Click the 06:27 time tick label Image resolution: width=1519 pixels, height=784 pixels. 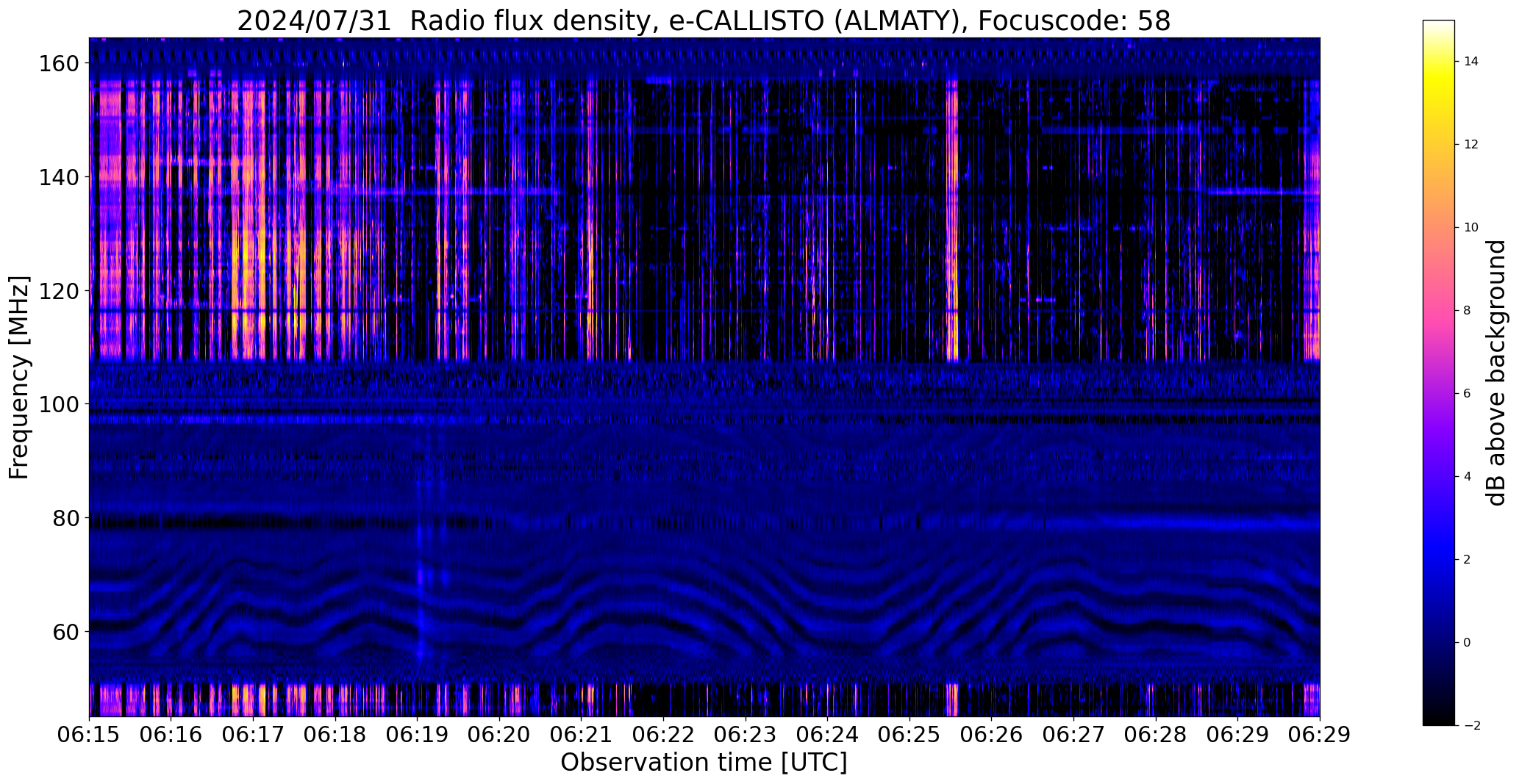coord(1074,735)
